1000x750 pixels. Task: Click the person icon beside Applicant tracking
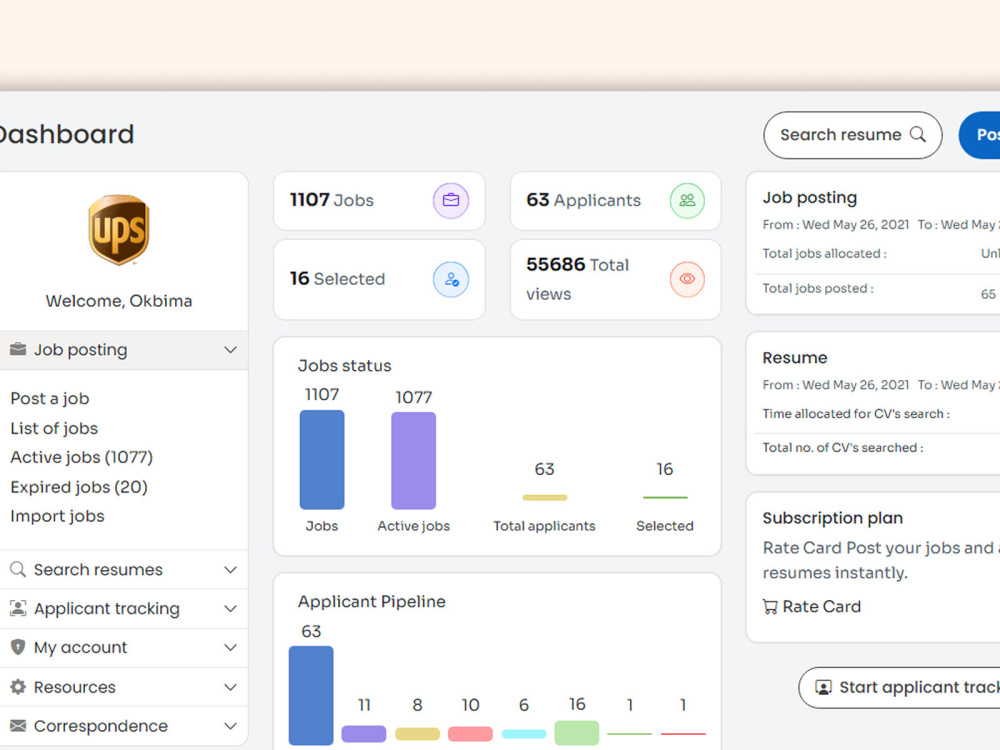click(18, 608)
